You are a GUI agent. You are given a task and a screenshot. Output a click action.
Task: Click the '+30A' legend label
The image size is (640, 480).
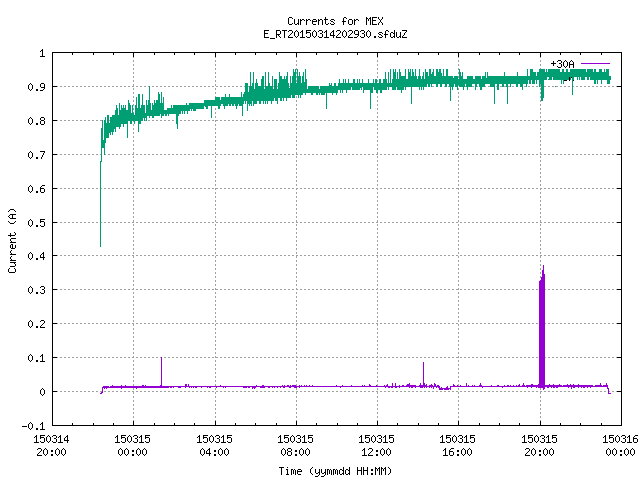562,64
